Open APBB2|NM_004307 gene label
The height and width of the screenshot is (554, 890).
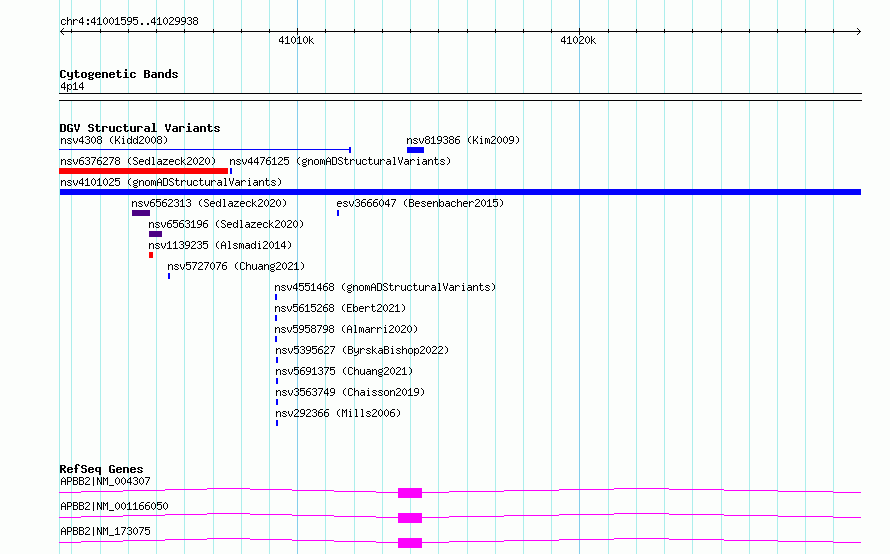(x=105, y=481)
